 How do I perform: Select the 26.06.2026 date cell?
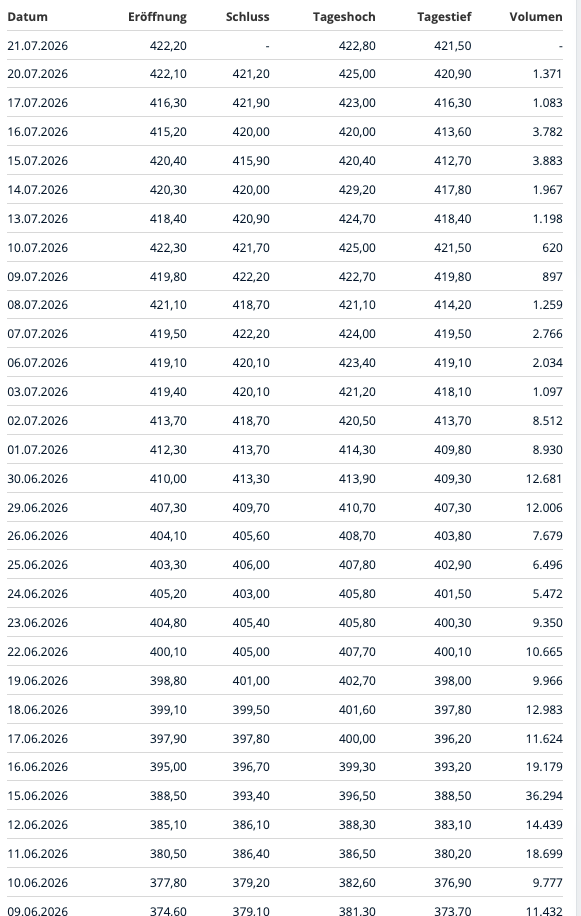(x=37, y=536)
